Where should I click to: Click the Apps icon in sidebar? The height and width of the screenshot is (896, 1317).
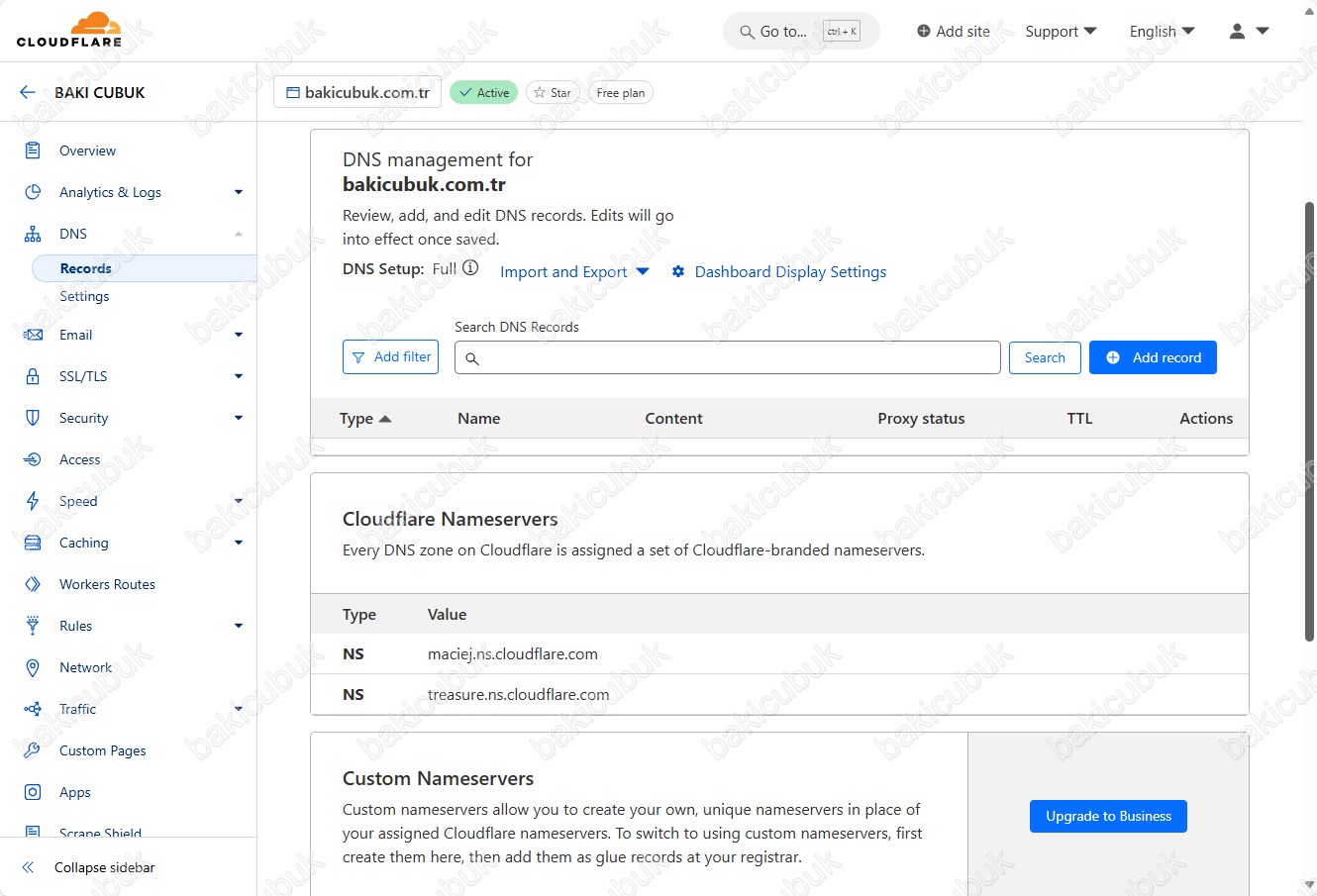pos(33,792)
